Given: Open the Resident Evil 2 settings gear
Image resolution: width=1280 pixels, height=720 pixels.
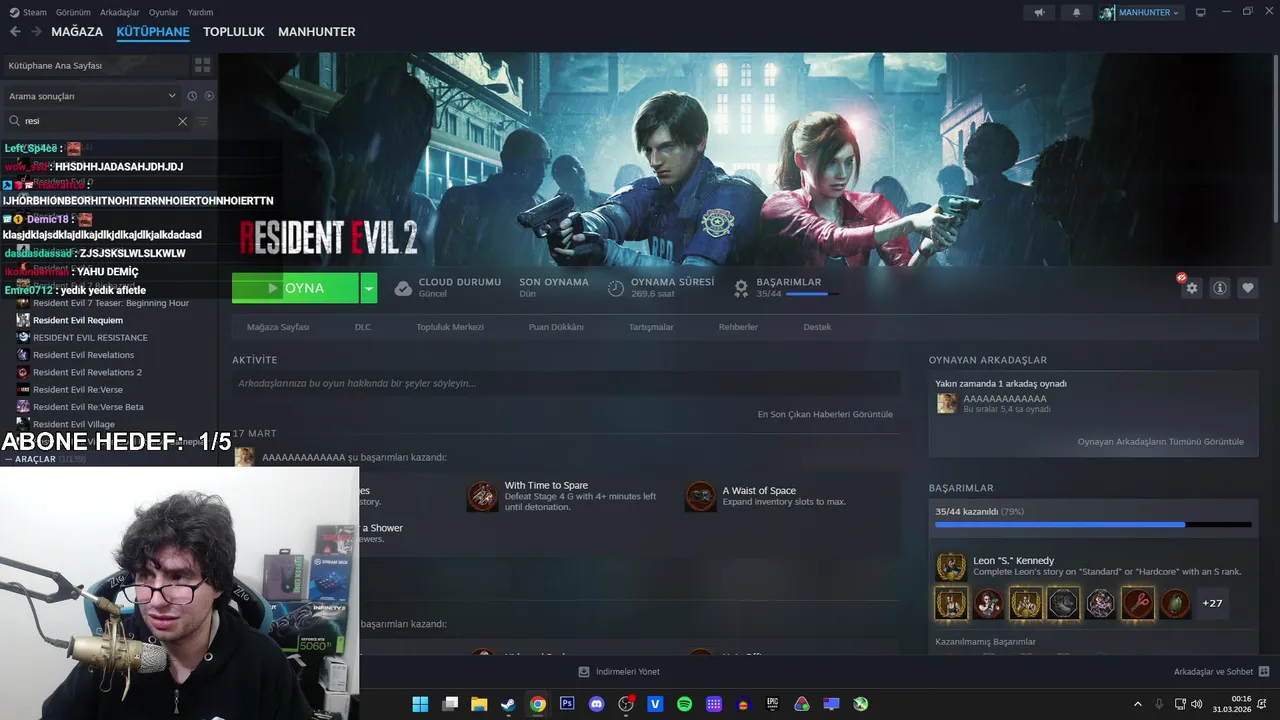Looking at the screenshot, I should coord(1191,288).
